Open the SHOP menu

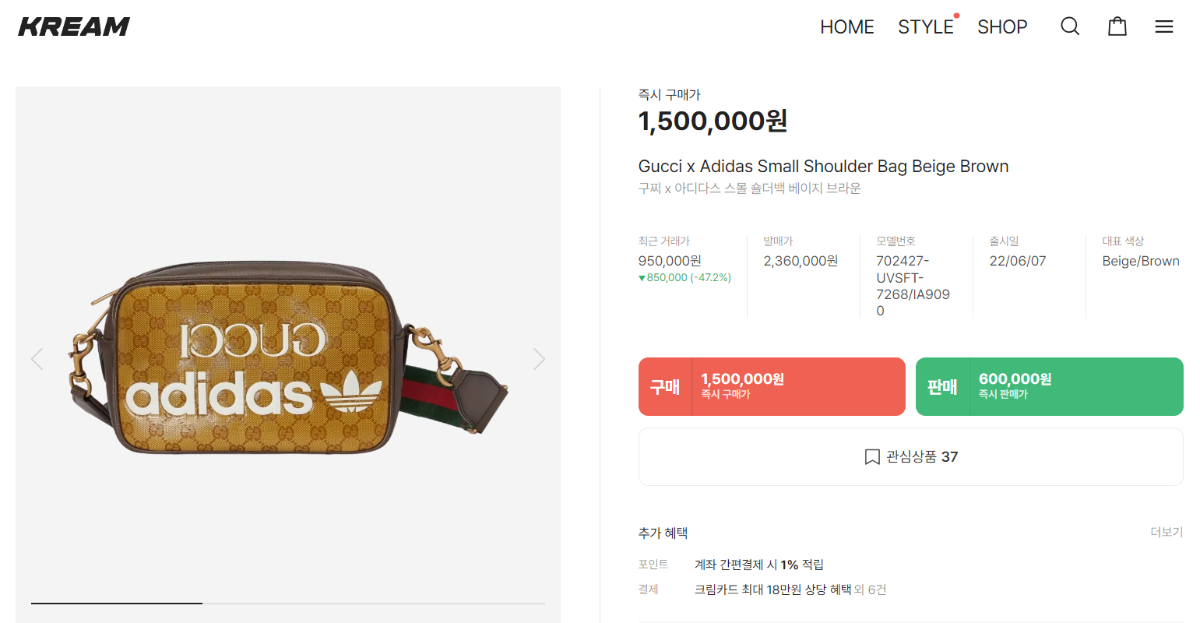[1002, 27]
